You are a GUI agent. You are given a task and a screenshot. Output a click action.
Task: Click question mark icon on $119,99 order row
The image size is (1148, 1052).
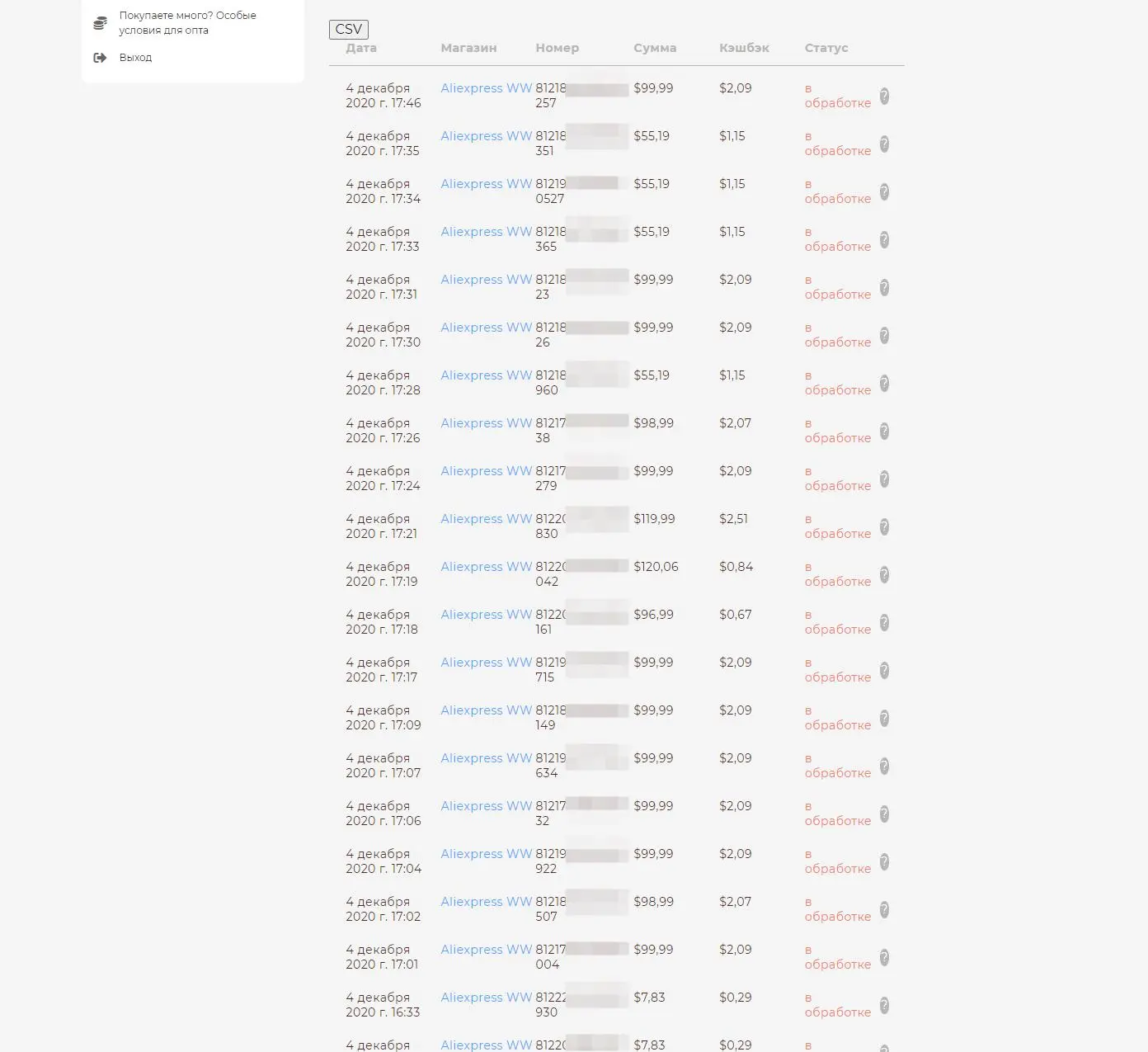coord(884,527)
